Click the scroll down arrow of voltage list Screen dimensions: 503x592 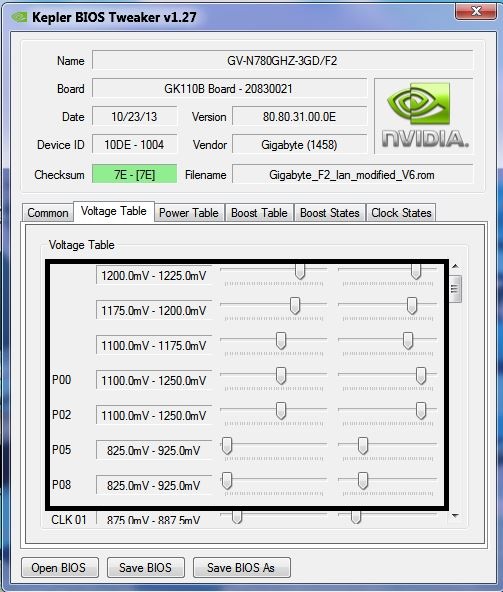point(455,516)
